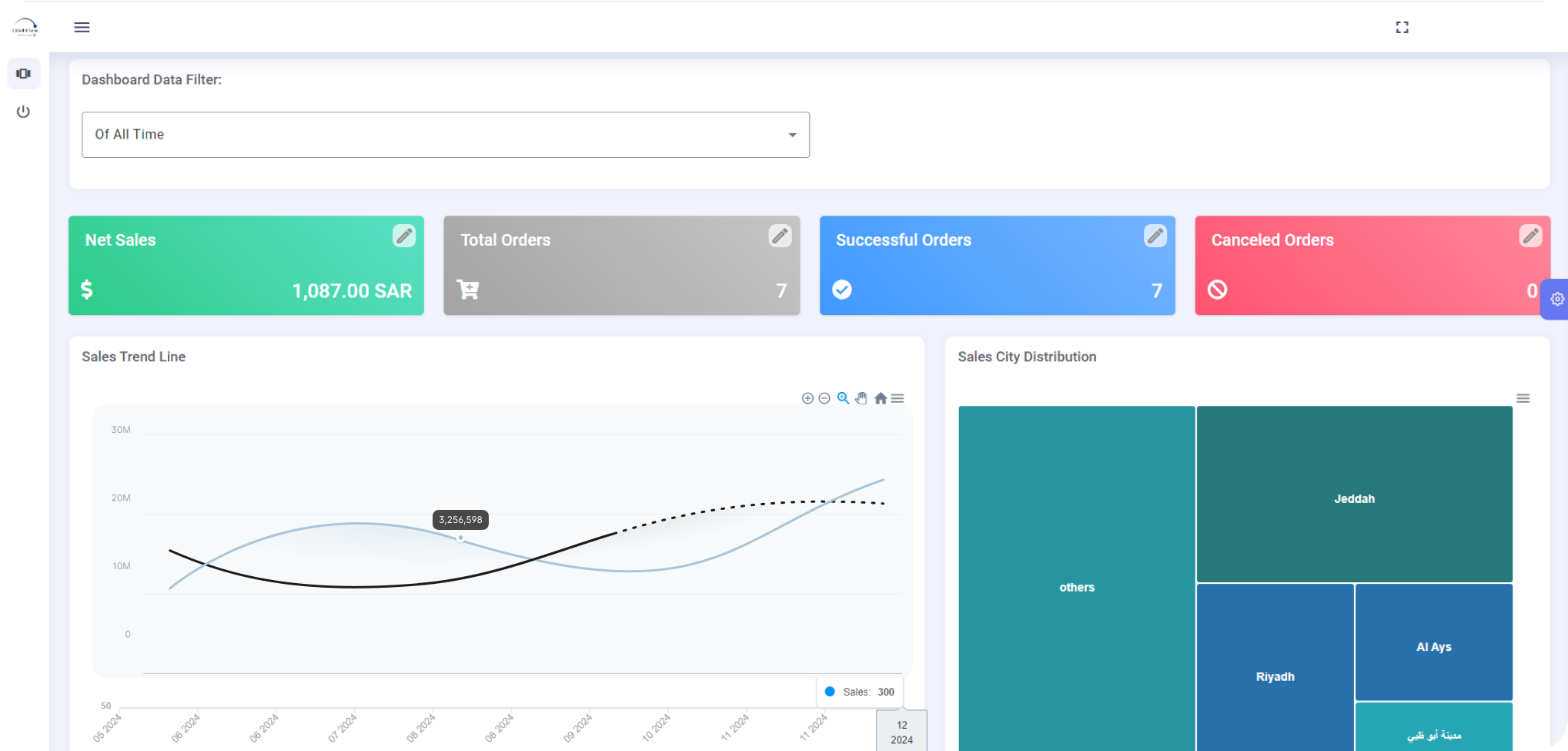Viewport: 1568px width, 751px height.
Task: Click the company logo in the header
Action: pyautogui.click(x=25, y=28)
